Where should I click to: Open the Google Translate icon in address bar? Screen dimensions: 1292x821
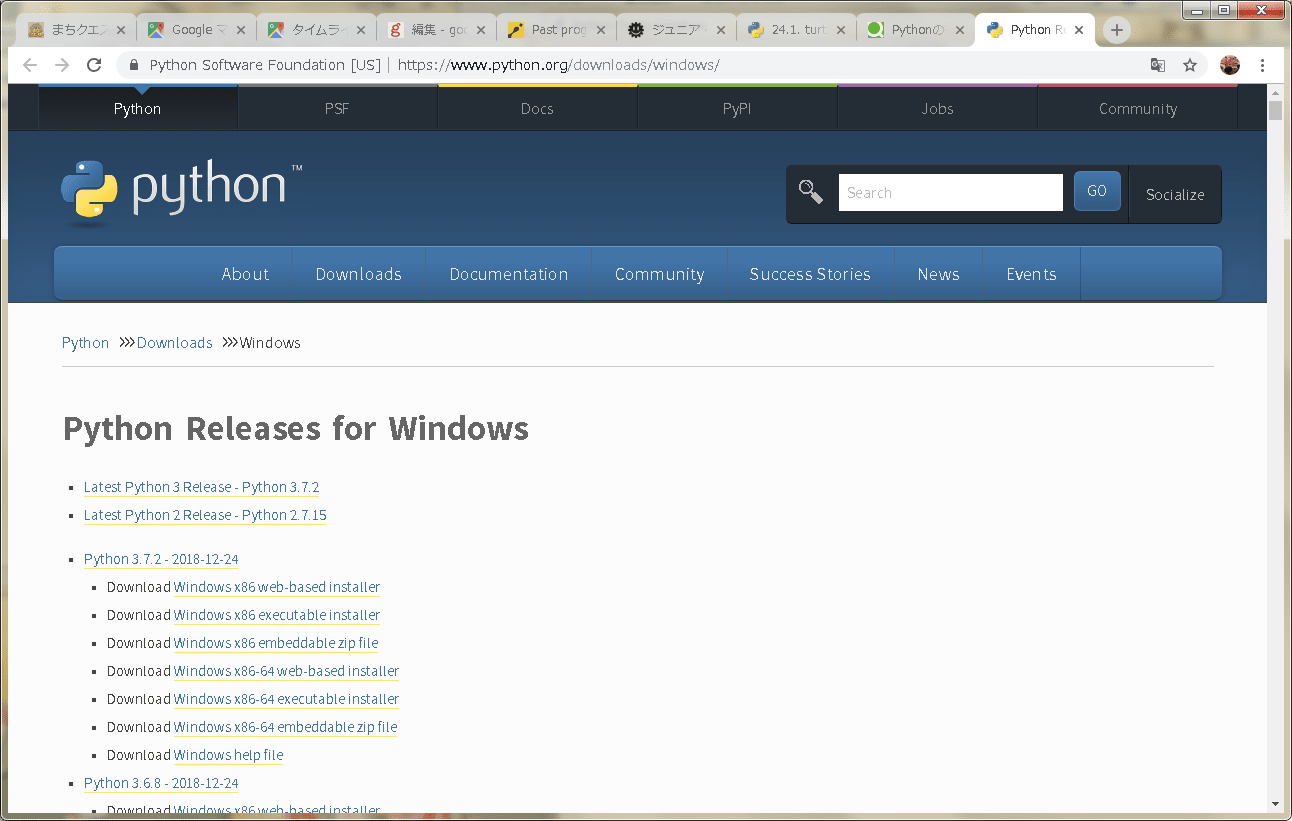pos(1158,65)
